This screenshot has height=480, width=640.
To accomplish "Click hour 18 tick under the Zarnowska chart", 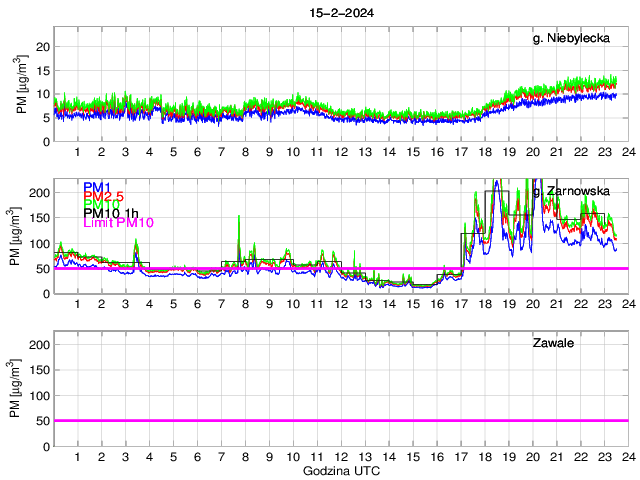I will 485,304.
